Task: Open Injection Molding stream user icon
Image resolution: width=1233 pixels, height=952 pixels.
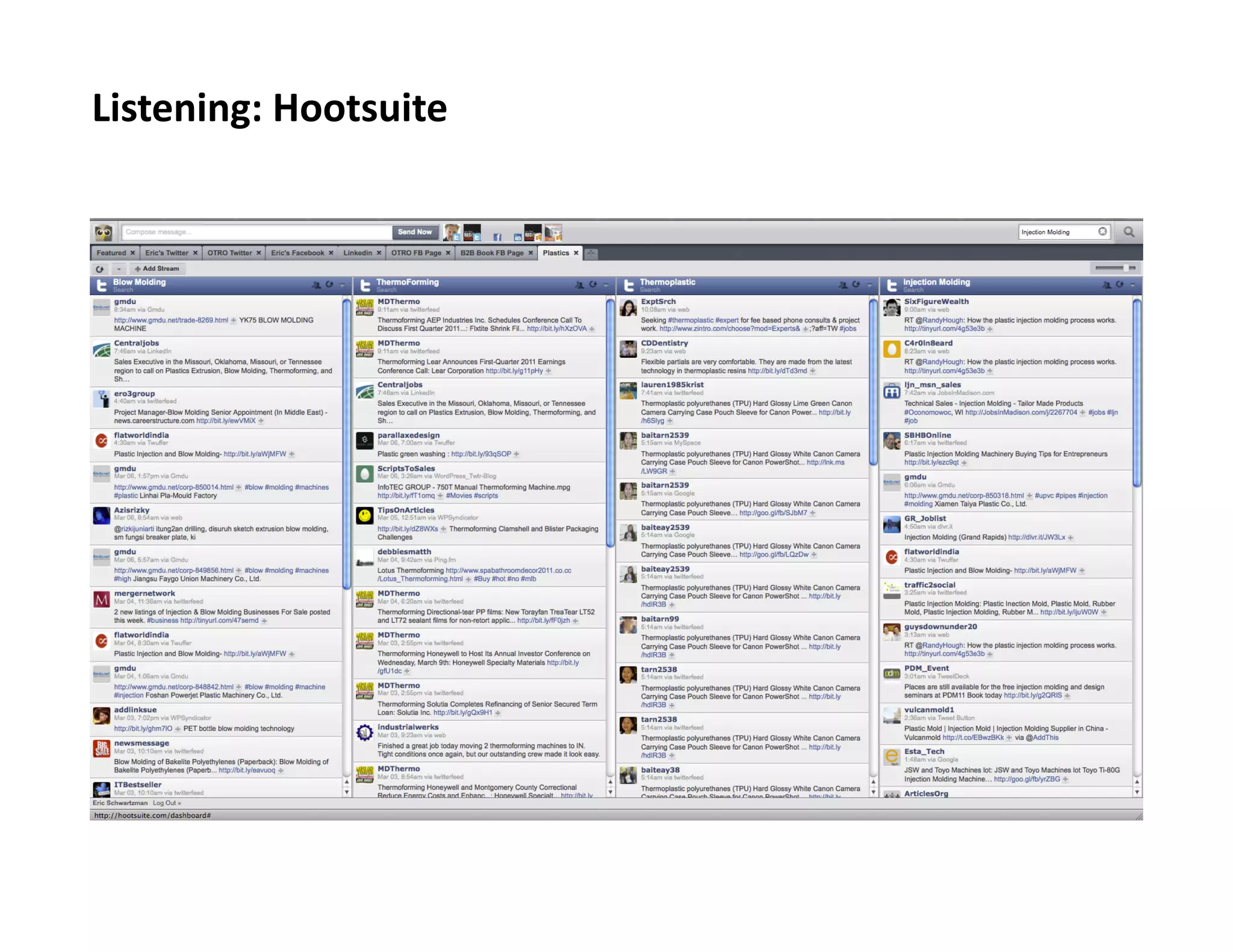Action: click(x=1107, y=285)
